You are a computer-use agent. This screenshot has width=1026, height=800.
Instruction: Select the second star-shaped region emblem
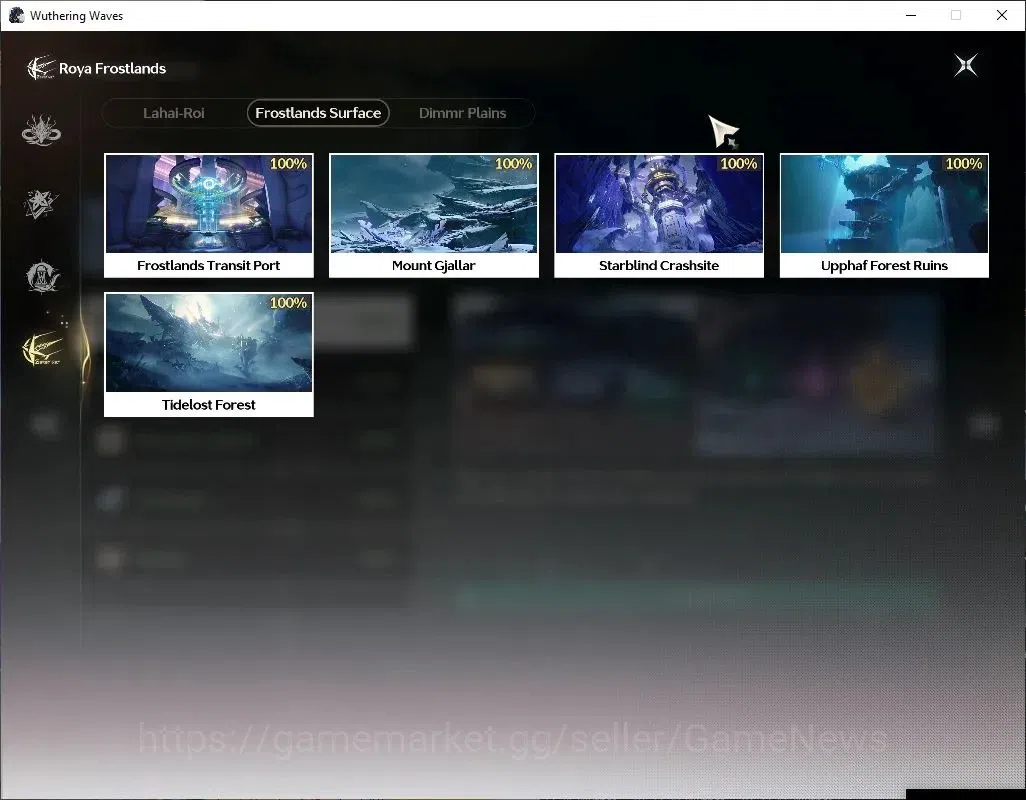tap(41, 203)
